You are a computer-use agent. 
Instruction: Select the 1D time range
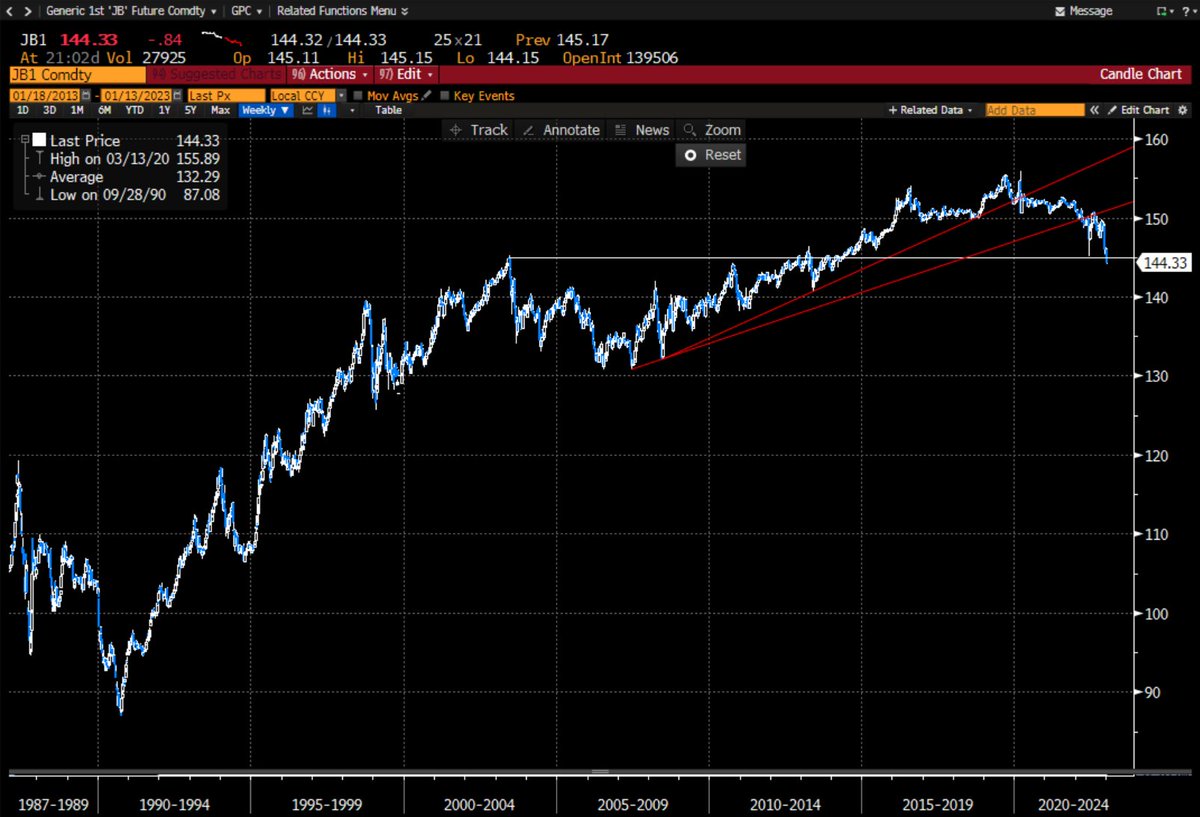click(23, 110)
